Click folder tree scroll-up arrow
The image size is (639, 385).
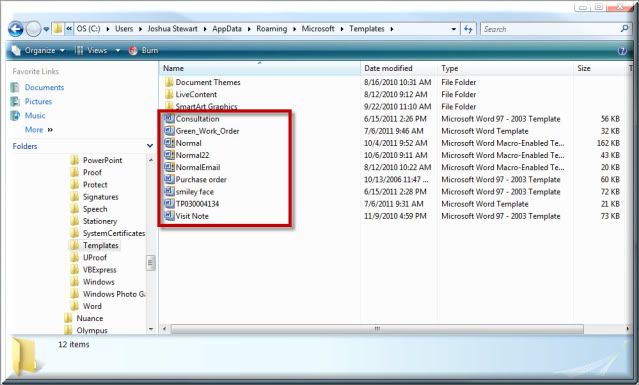(151, 160)
